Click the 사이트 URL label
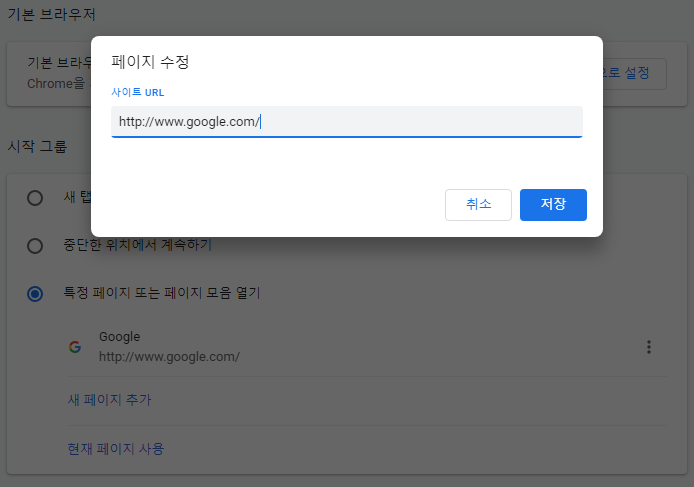The height and width of the screenshot is (487, 694). pyautogui.click(x=138, y=92)
